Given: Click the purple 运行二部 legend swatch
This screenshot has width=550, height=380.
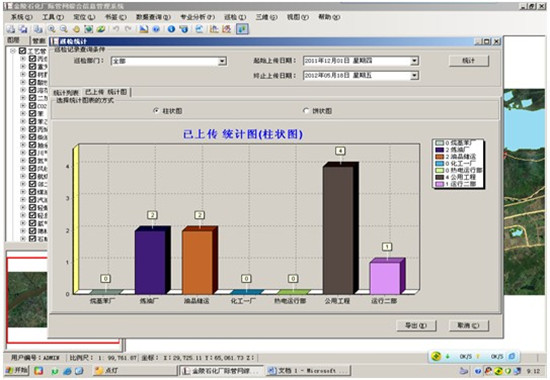Looking at the screenshot, I should [440, 184].
